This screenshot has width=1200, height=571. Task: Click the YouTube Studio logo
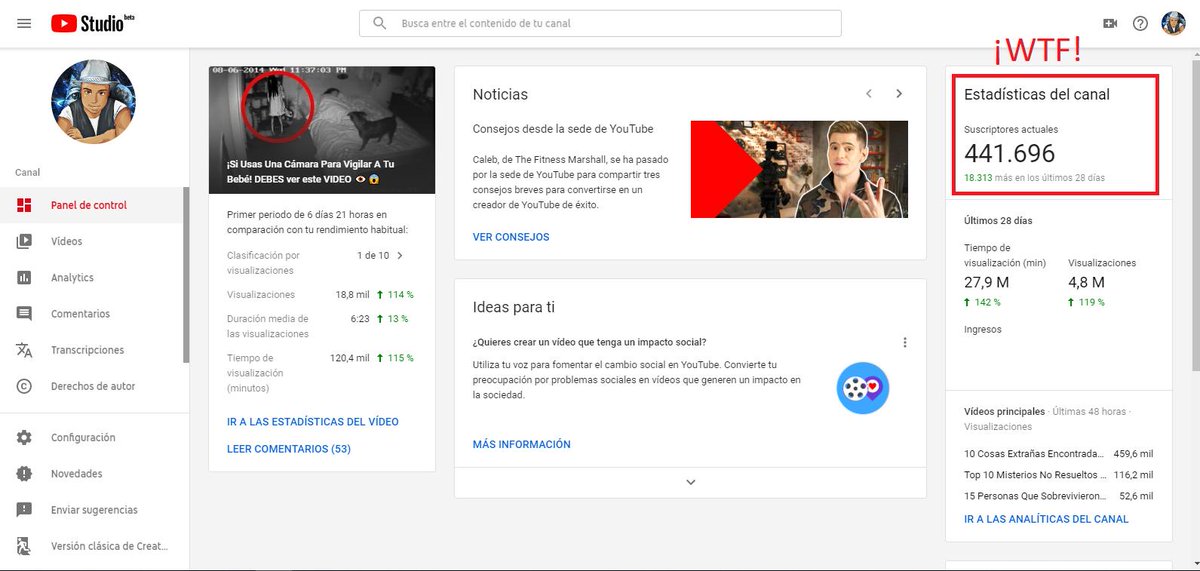[x=93, y=23]
